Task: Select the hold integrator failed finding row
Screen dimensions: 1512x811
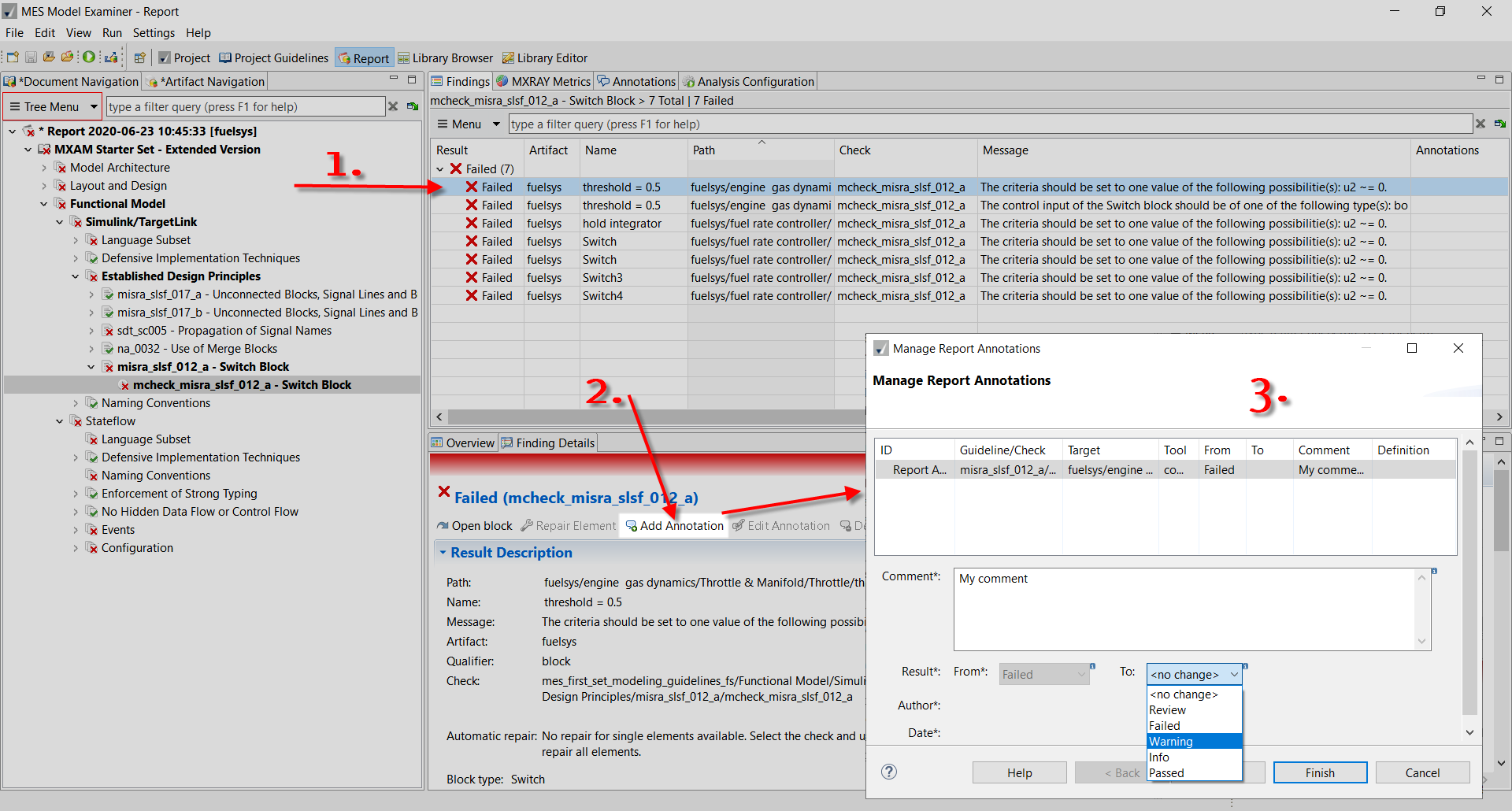Action: pyautogui.click(x=969, y=224)
